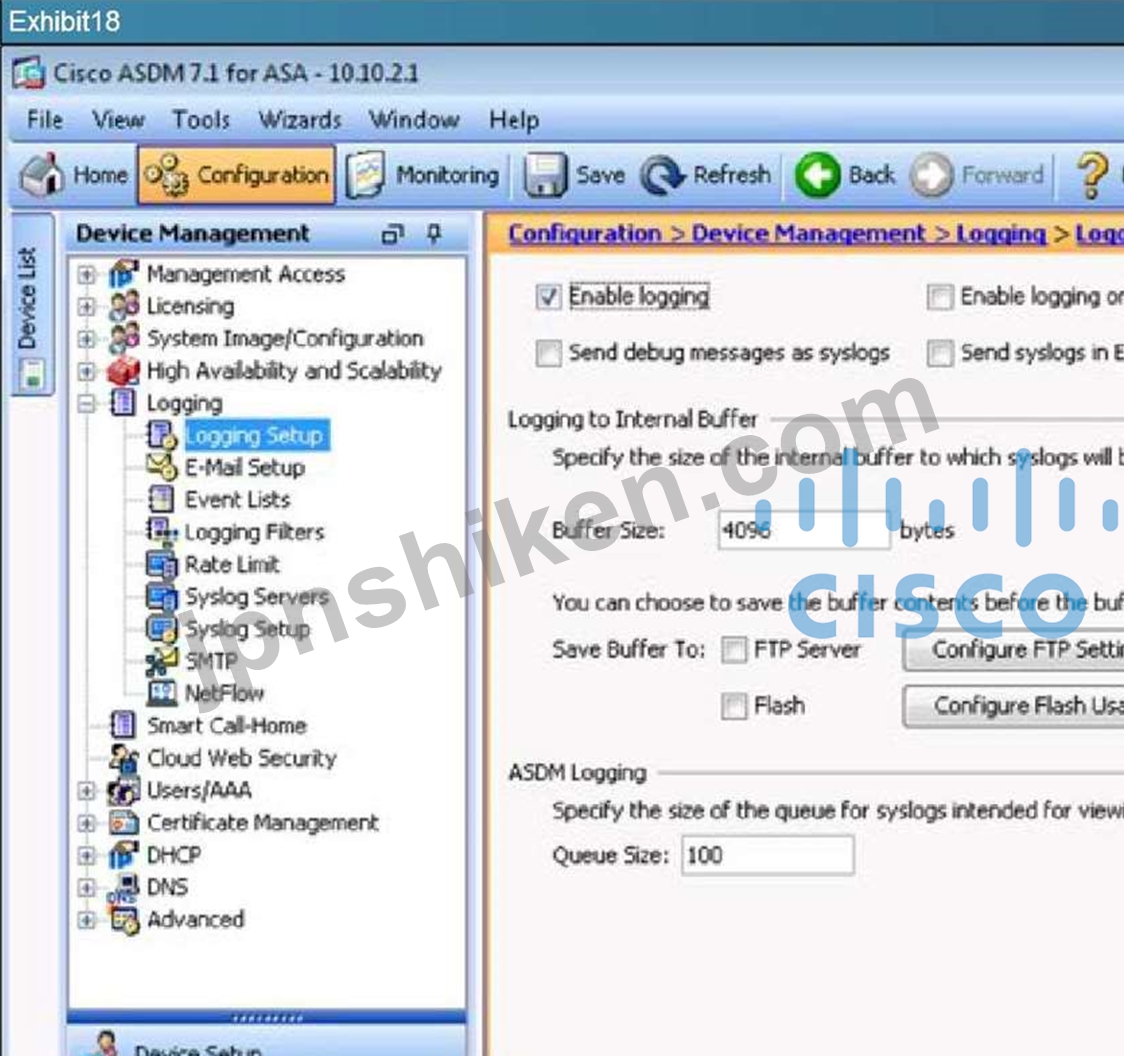Screen dimensions: 1124x1056
Task: Expand the Advanced node
Action: pyautogui.click(x=86, y=920)
